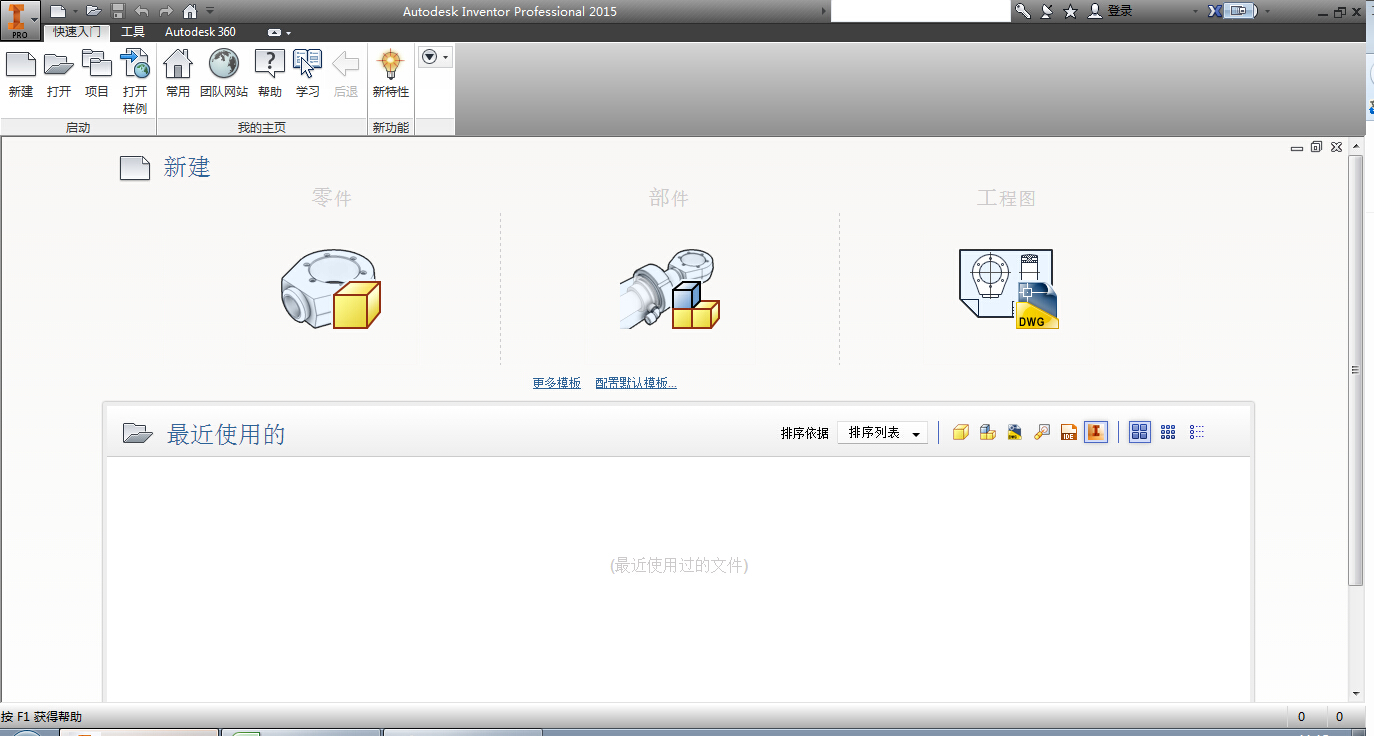Click the Undo arrow in quick access toolbar
Viewport: 1374px width, 736px height.
[142, 11]
